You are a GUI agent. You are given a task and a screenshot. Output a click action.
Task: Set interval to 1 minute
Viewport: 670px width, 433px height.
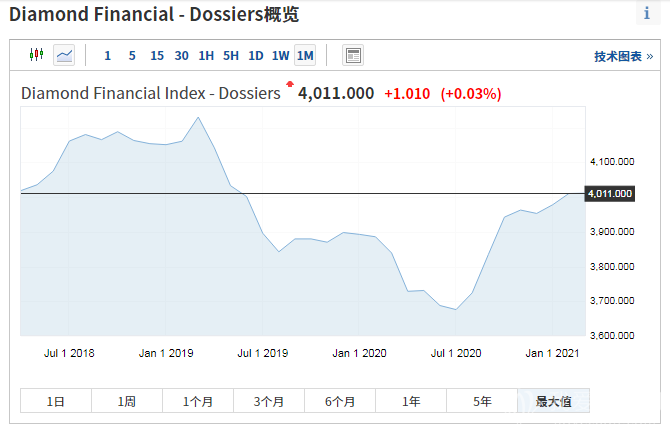pos(108,56)
